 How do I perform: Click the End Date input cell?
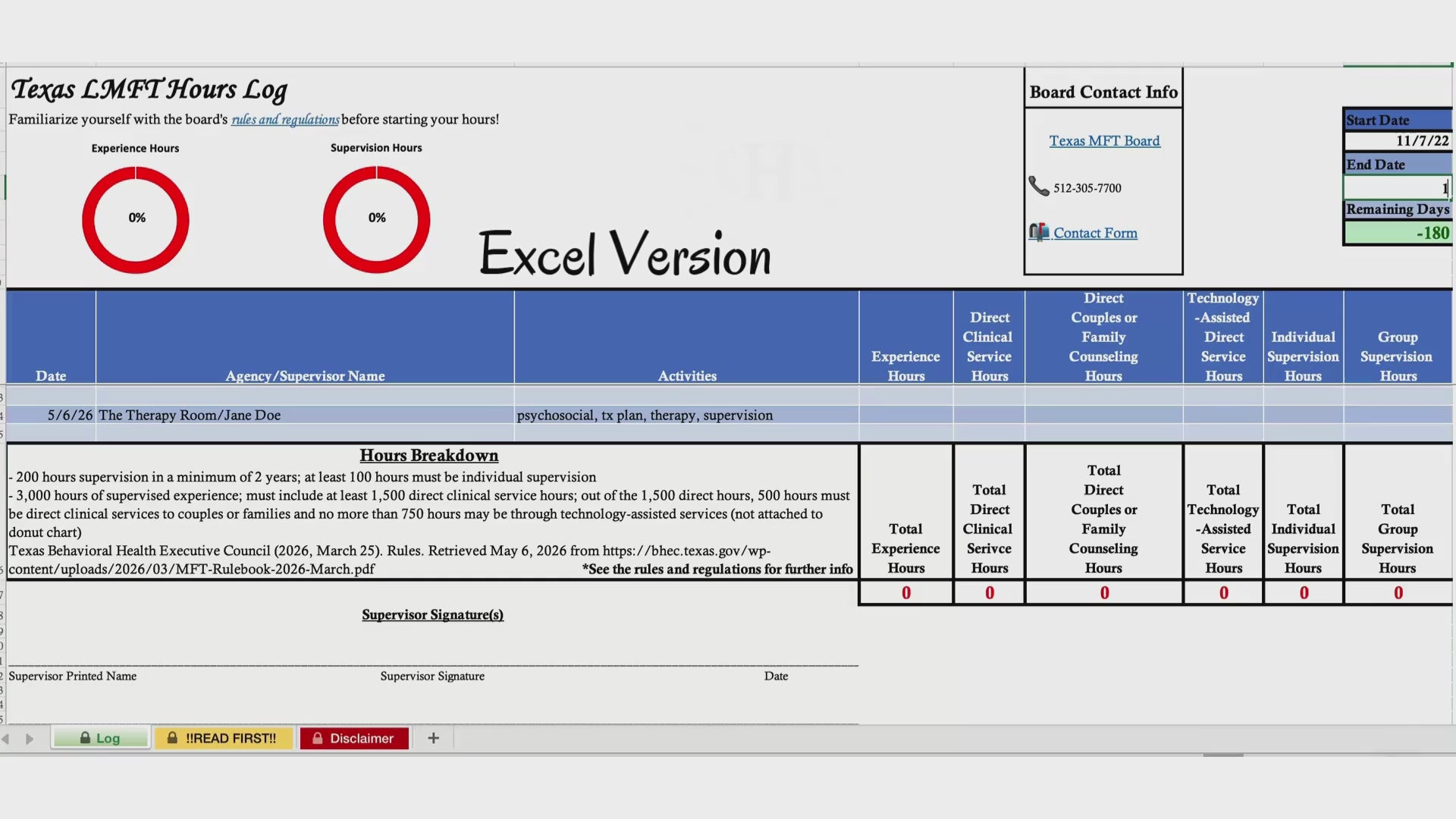coord(1398,187)
